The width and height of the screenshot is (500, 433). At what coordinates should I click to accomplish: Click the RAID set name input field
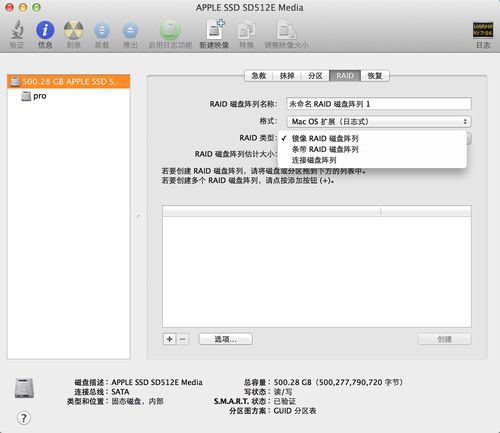379,104
